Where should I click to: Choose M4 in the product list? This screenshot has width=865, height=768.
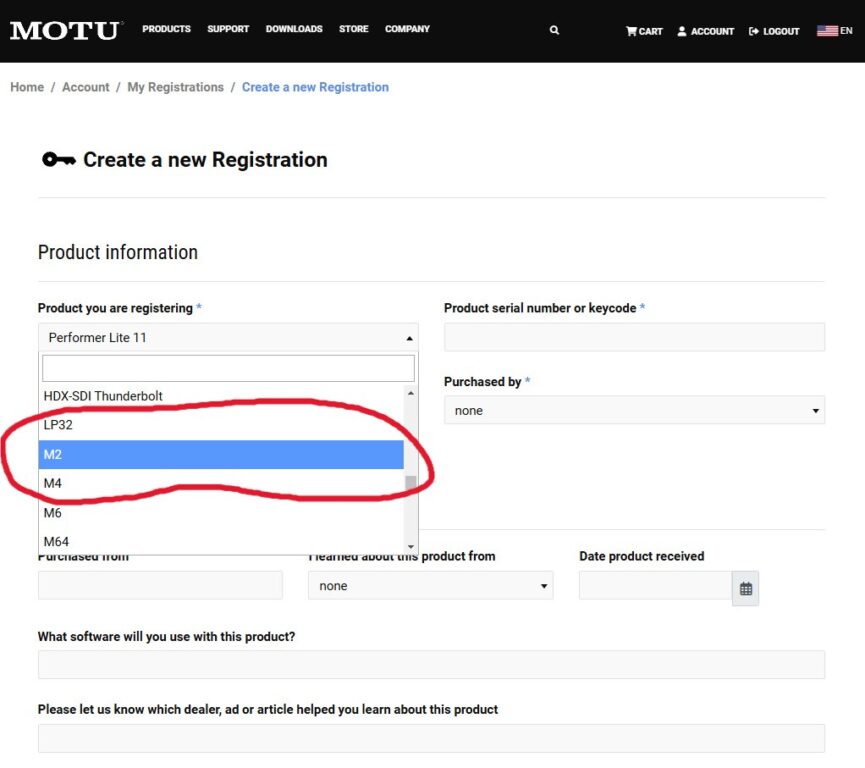click(x=221, y=484)
